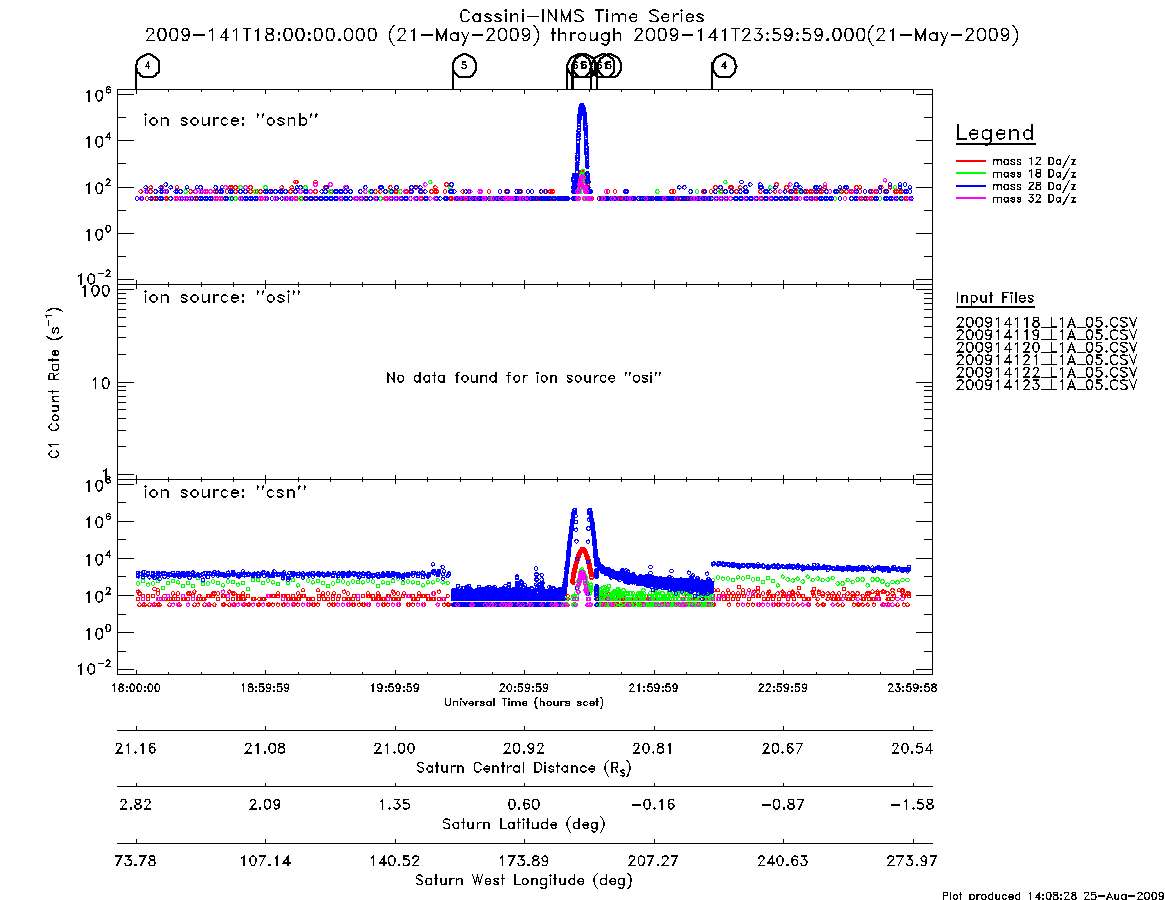Click the date range subtitle starting 2009-141T18:00:00.000

[582, 35]
